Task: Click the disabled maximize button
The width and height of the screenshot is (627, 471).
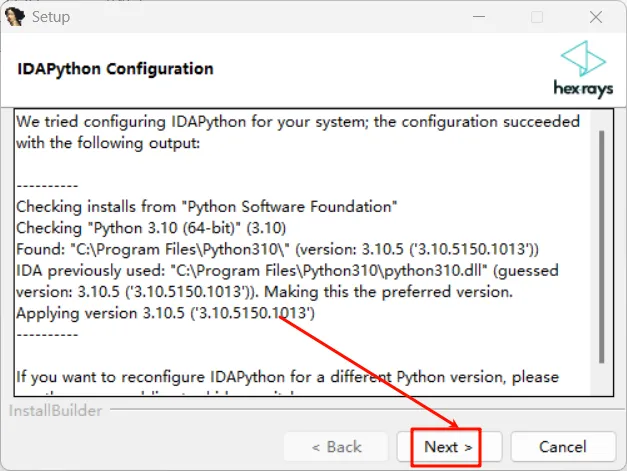Action: (x=537, y=17)
